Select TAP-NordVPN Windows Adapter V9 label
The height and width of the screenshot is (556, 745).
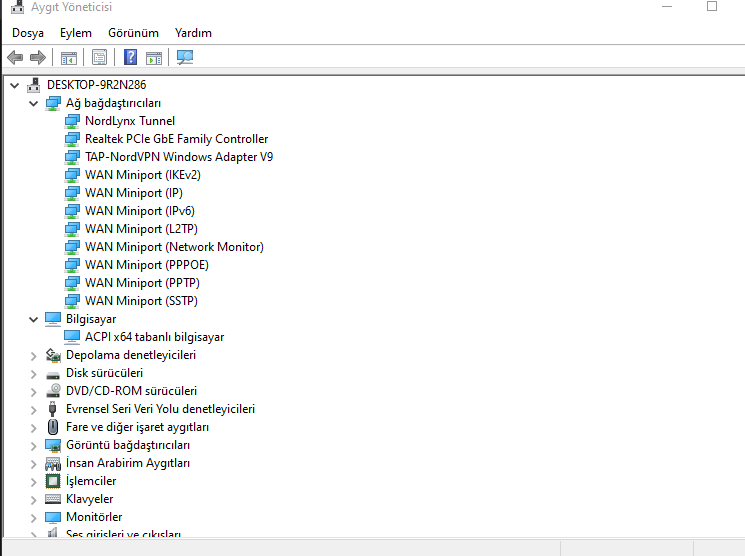[x=179, y=157]
